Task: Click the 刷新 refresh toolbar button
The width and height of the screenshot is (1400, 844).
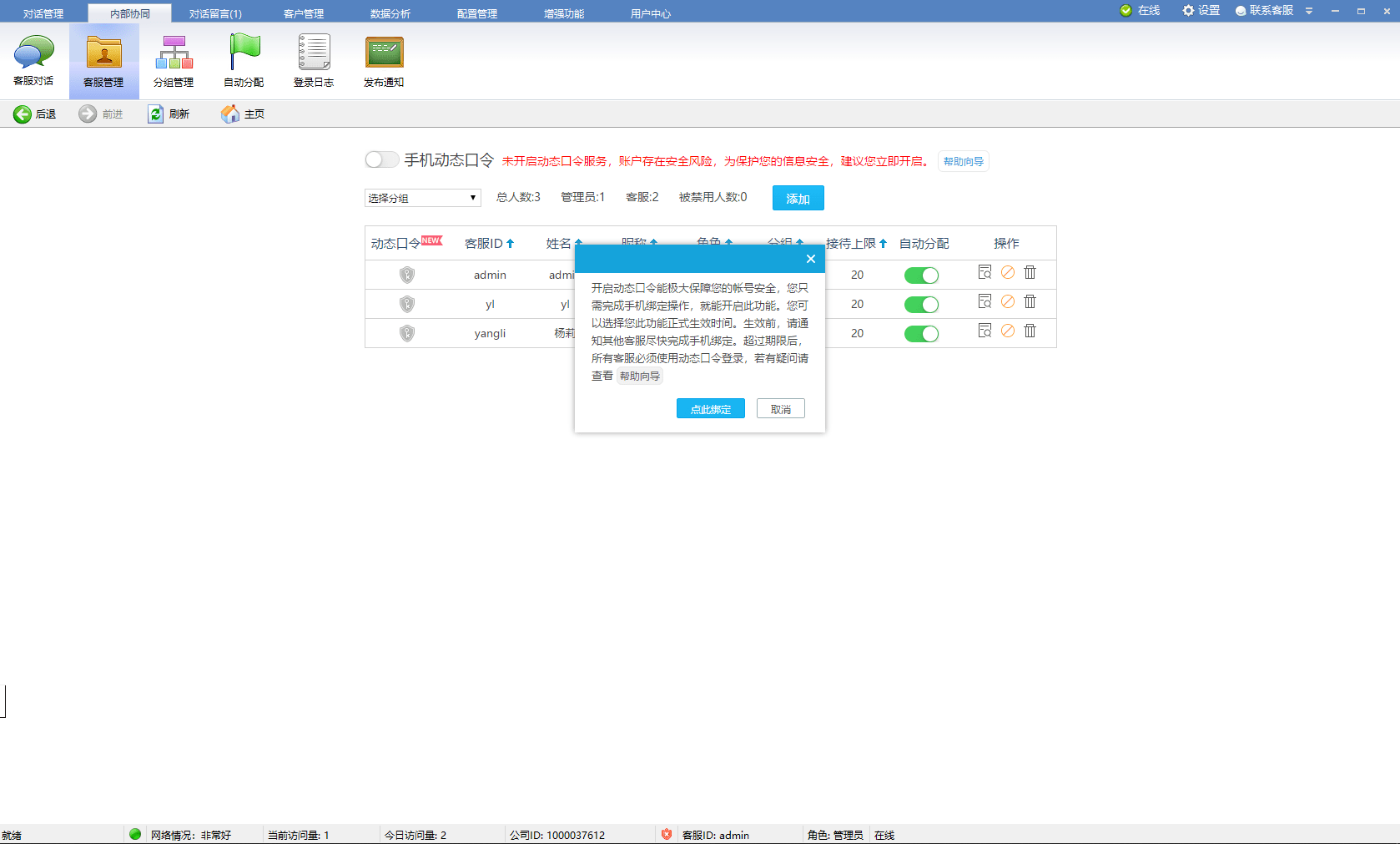Action: [169, 114]
